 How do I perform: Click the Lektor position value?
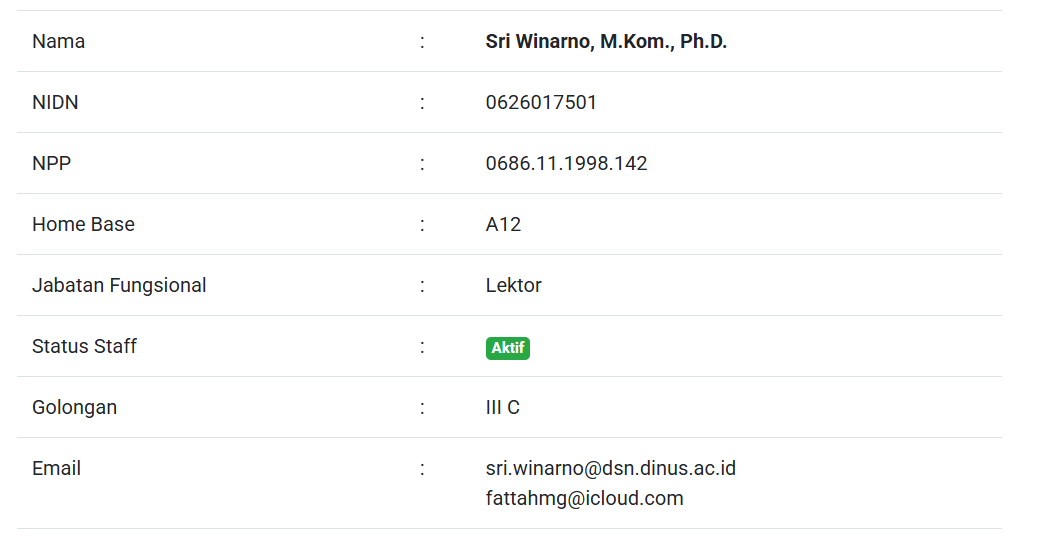click(x=513, y=286)
